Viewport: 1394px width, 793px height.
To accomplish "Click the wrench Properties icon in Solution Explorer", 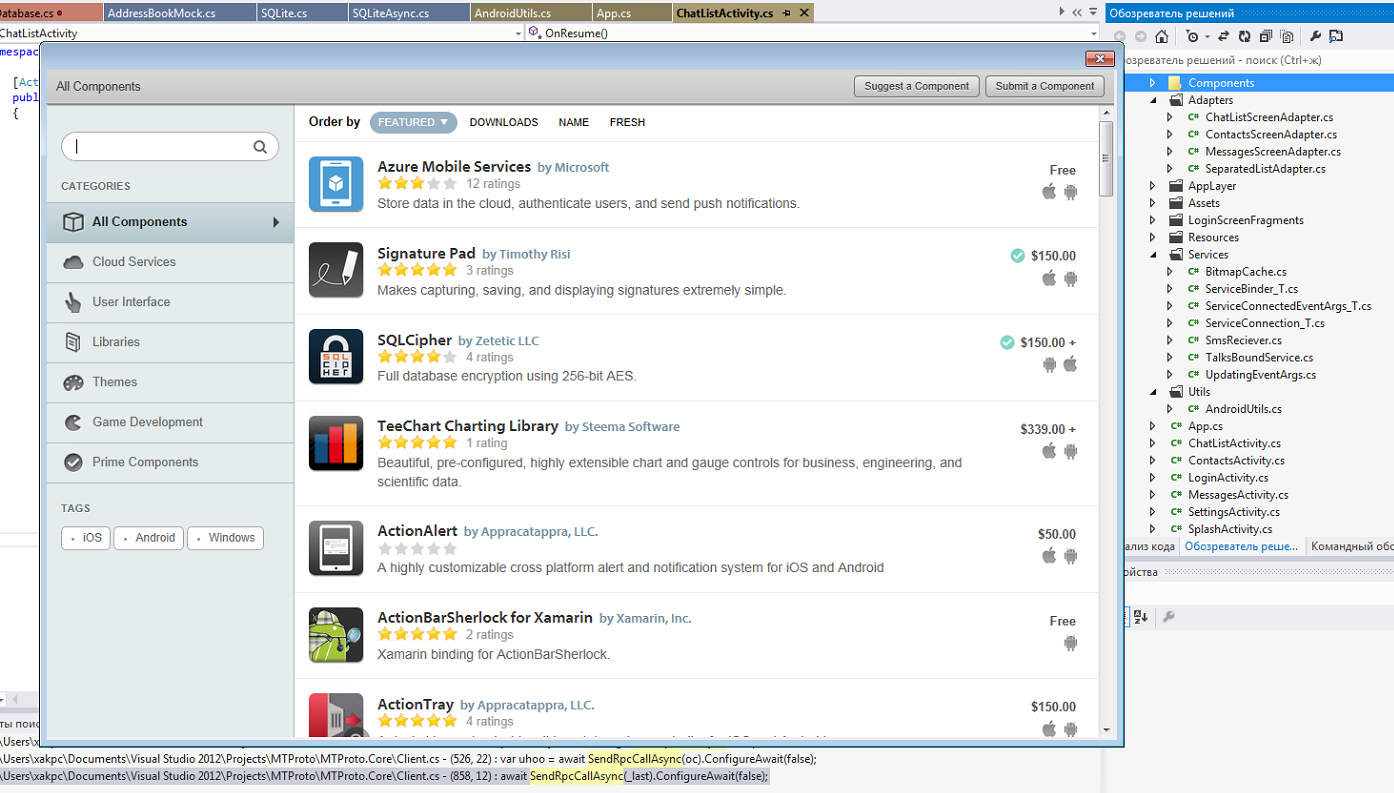I will (1315, 36).
